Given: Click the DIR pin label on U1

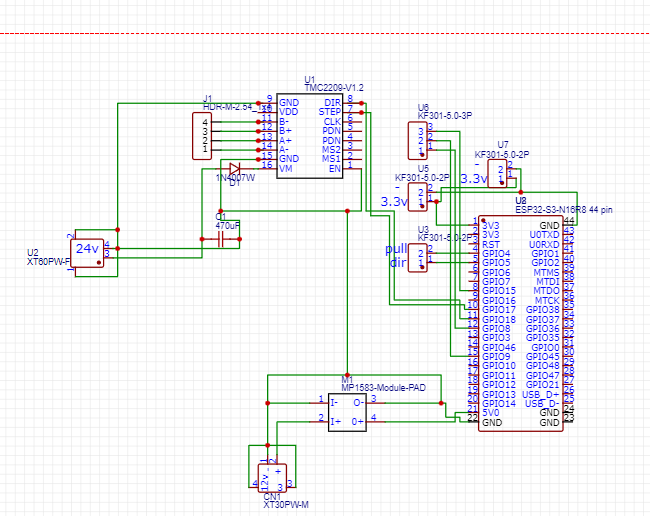Looking at the screenshot, I should pyautogui.click(x=332, y=103).
